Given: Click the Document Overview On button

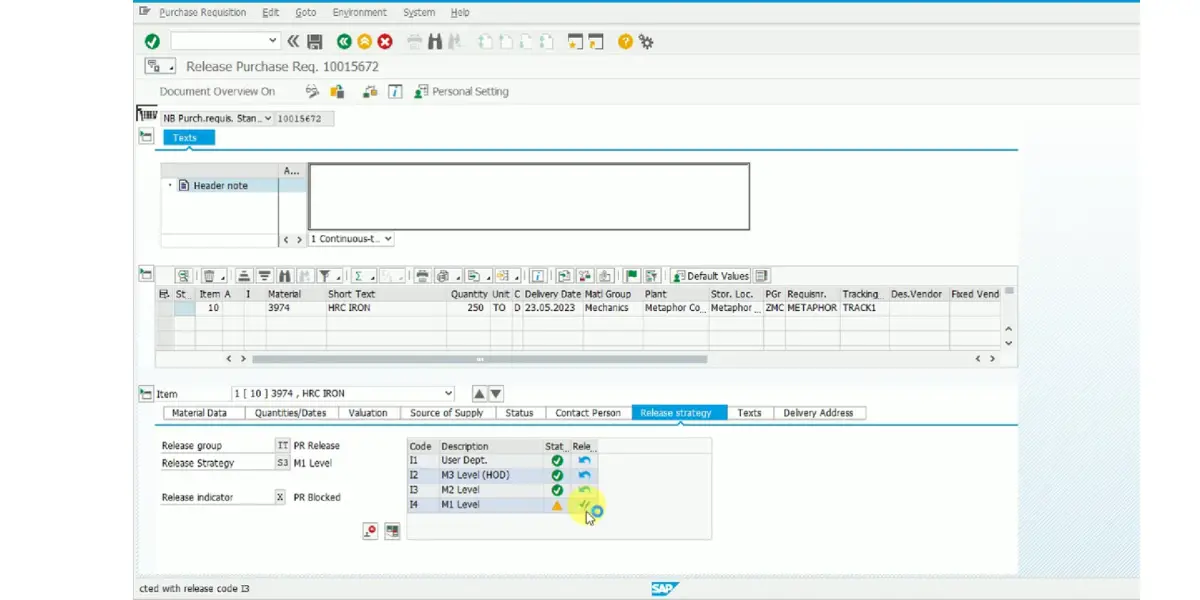Looking at the screenshot, I should [x=217, y=91].
